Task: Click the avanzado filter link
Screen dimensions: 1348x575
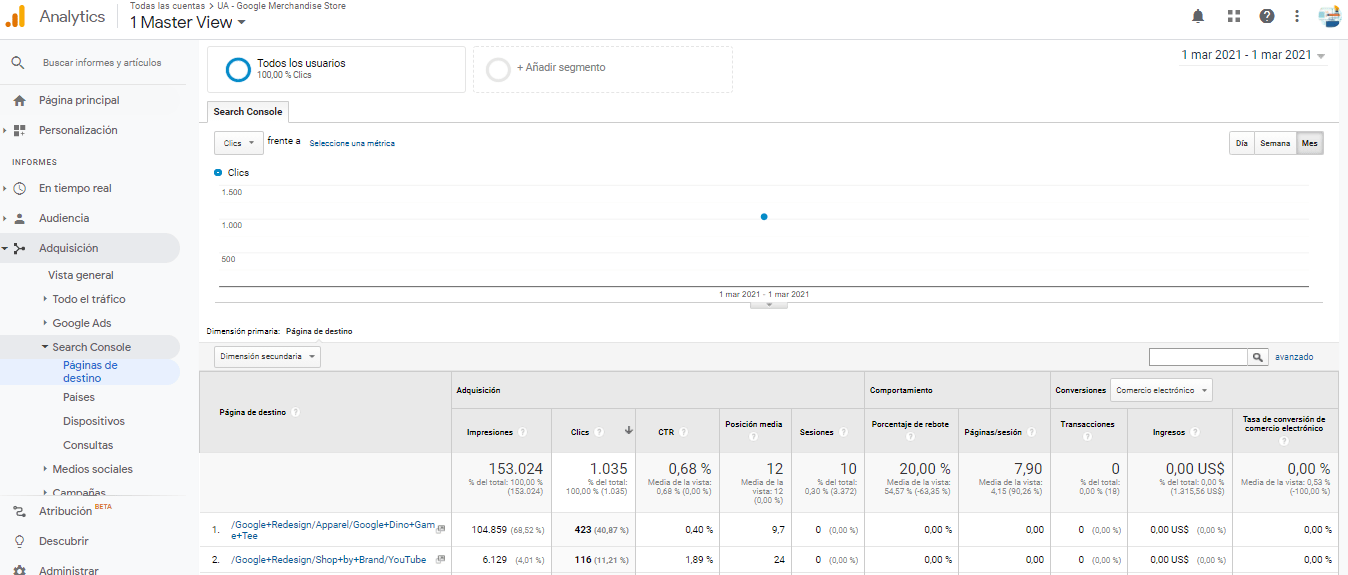Action: pos(1294,357)
